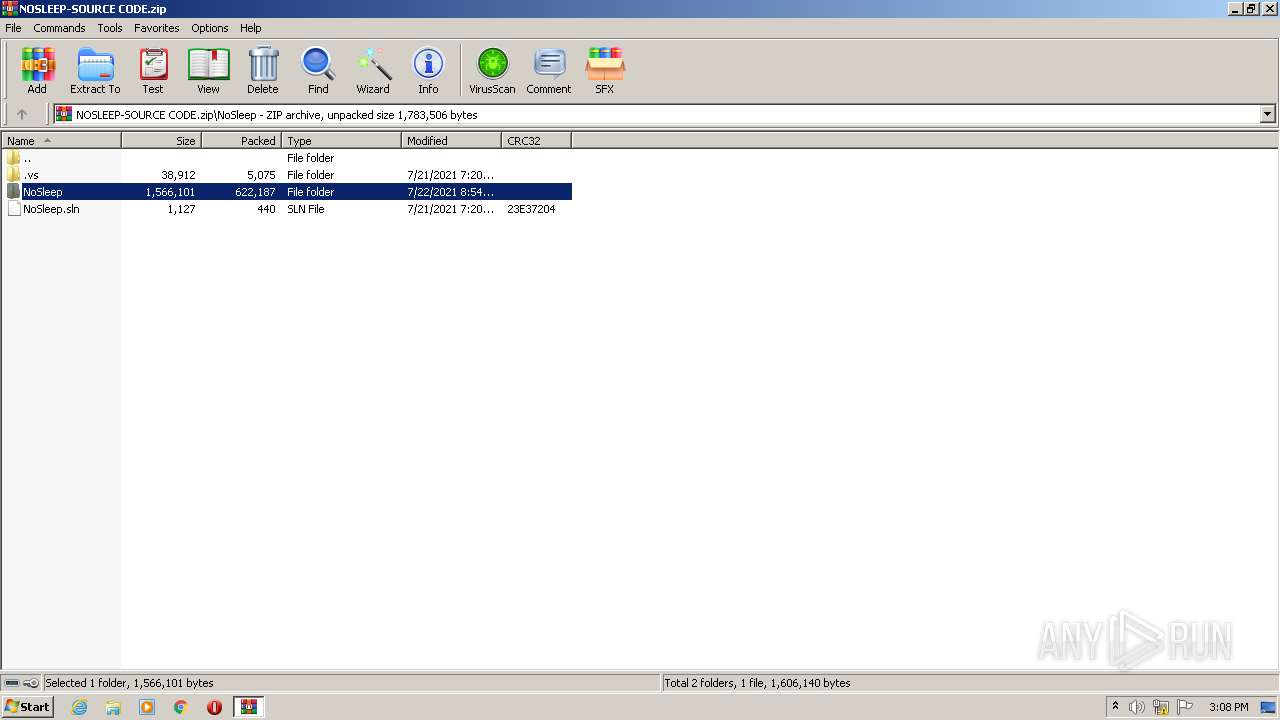Click the WinRAR taskbar button
The height and width of the screenshot is (720, 1280).
coord(249,707)
